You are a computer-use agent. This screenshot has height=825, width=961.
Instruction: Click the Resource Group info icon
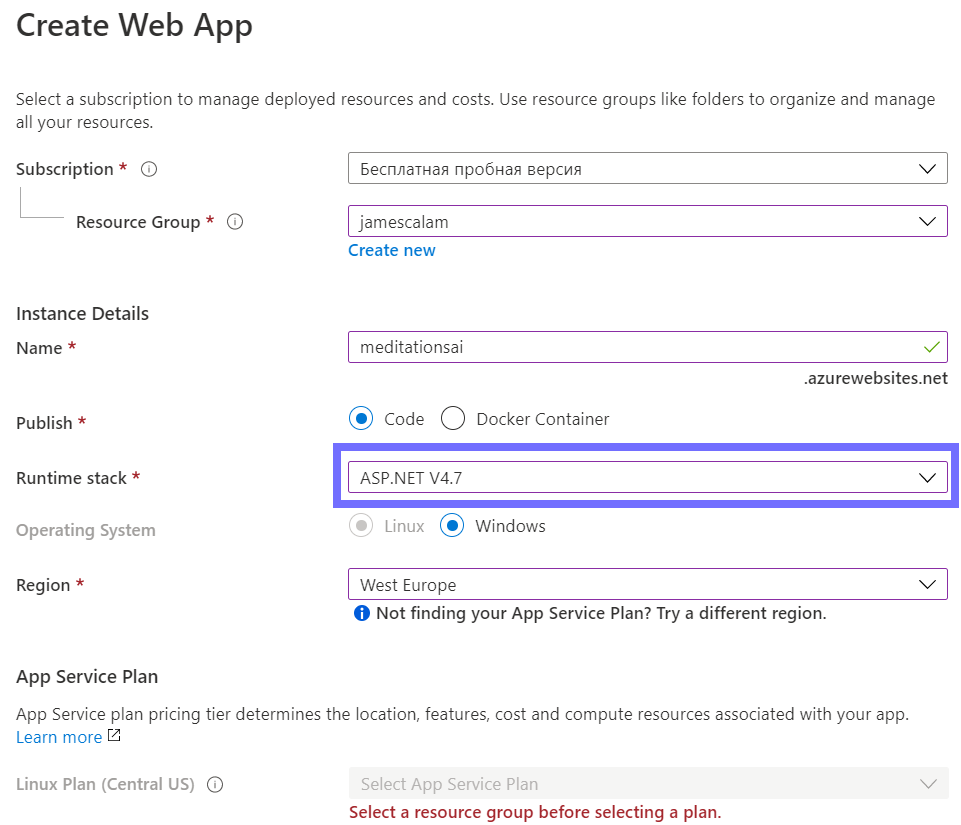[236, 222]
